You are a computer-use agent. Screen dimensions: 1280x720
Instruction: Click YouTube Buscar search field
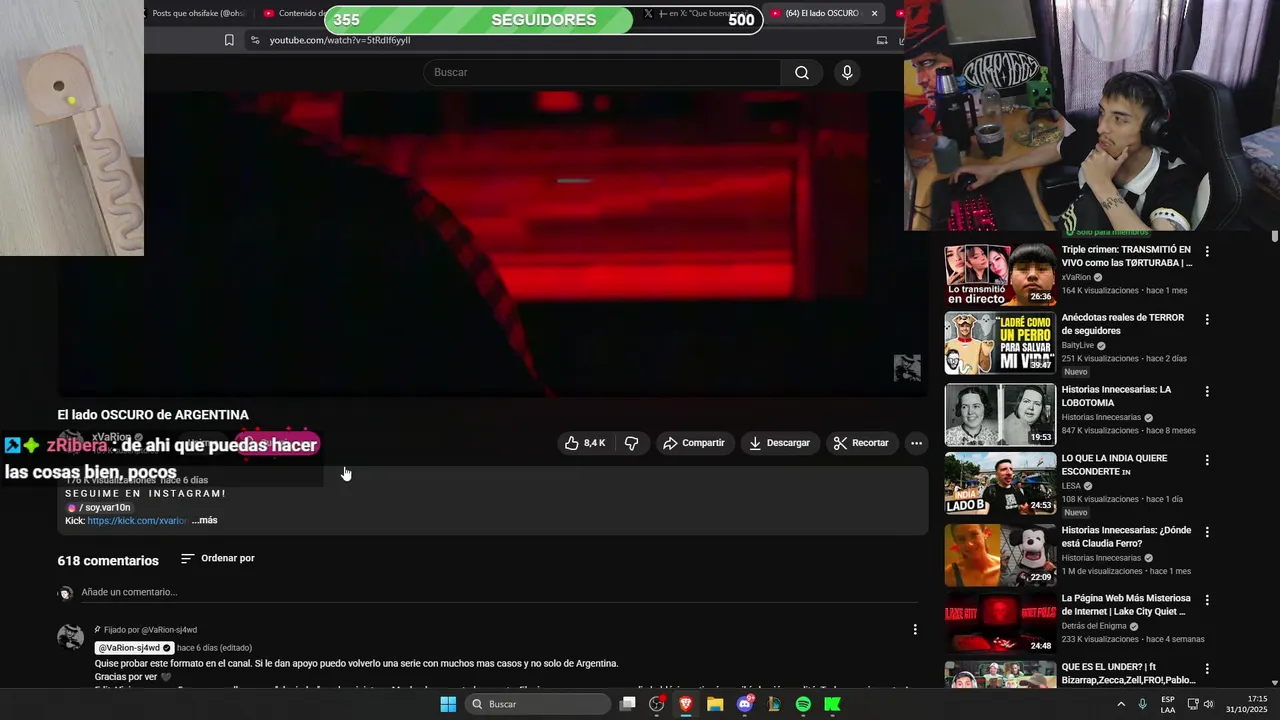click(x=602, y=72)
